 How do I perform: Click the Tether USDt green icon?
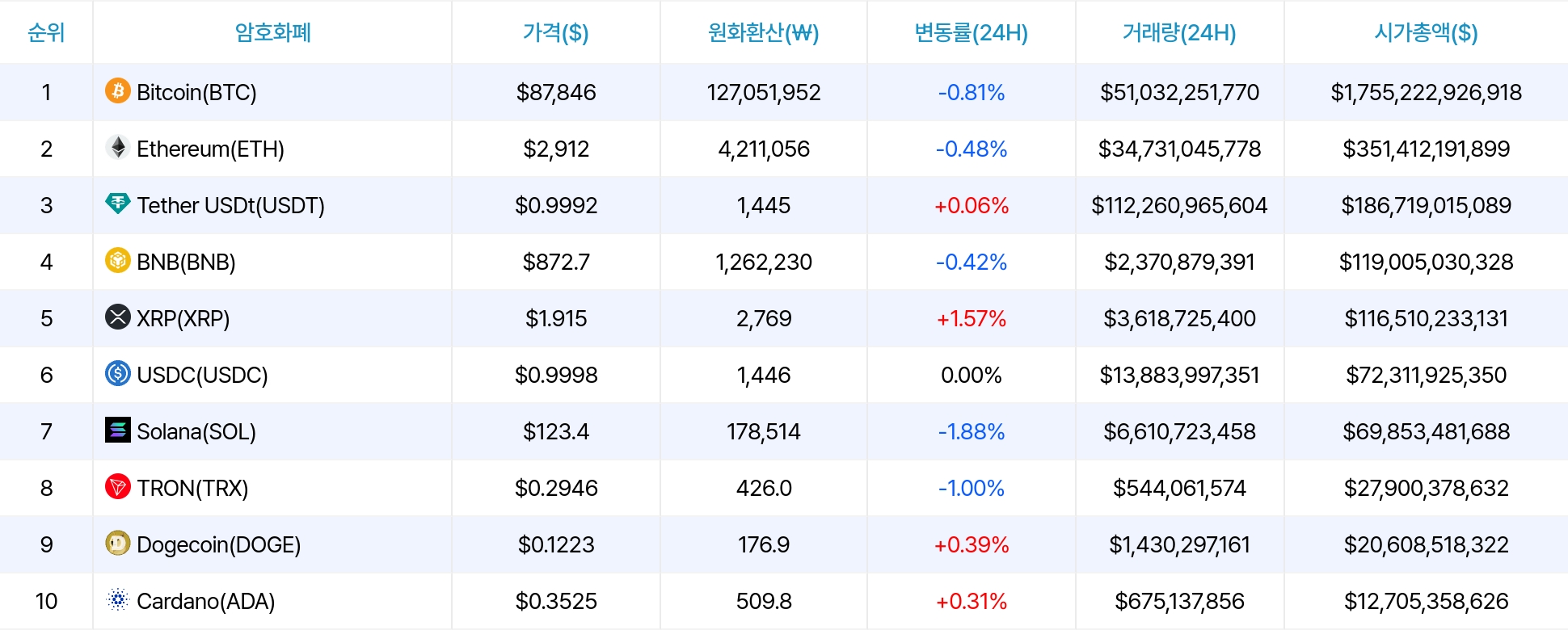(118, 204)
